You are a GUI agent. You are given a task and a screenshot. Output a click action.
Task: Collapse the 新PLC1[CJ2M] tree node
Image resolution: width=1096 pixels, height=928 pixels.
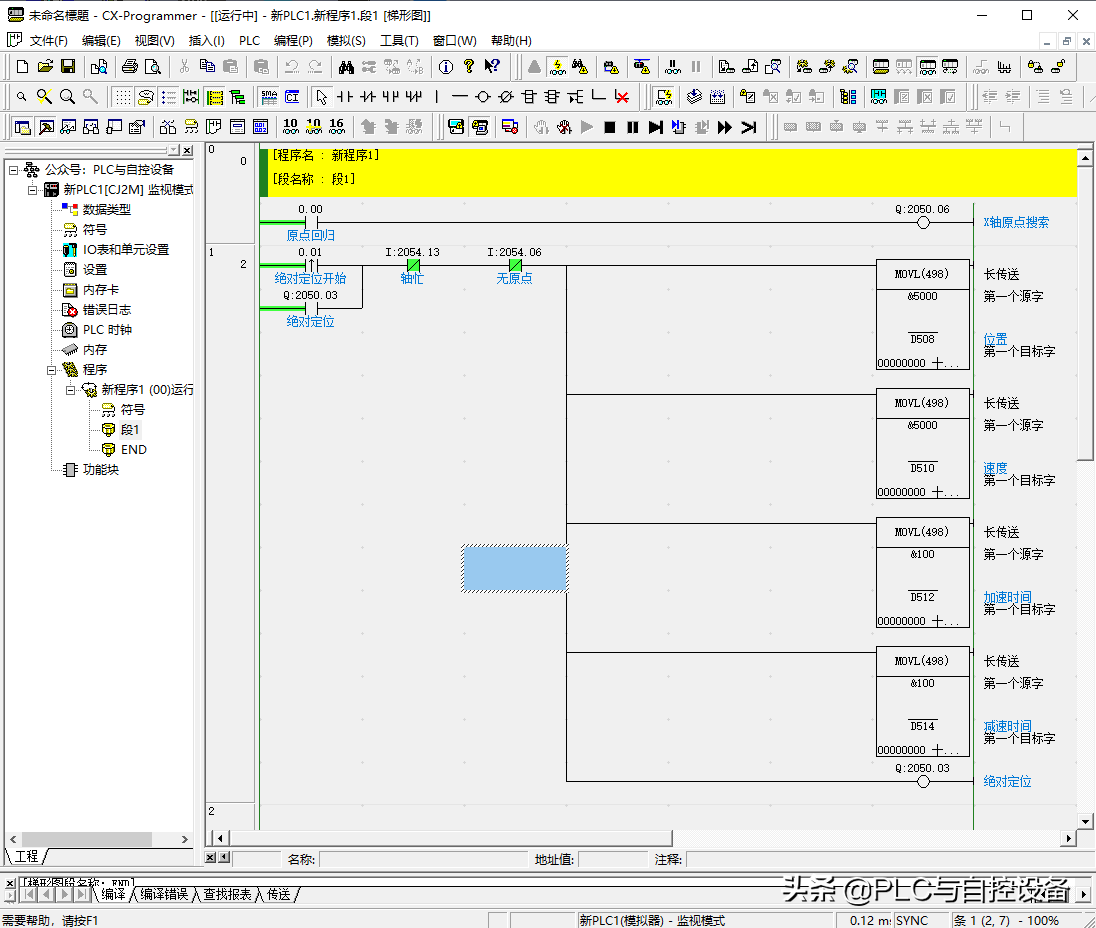point(33,190)
